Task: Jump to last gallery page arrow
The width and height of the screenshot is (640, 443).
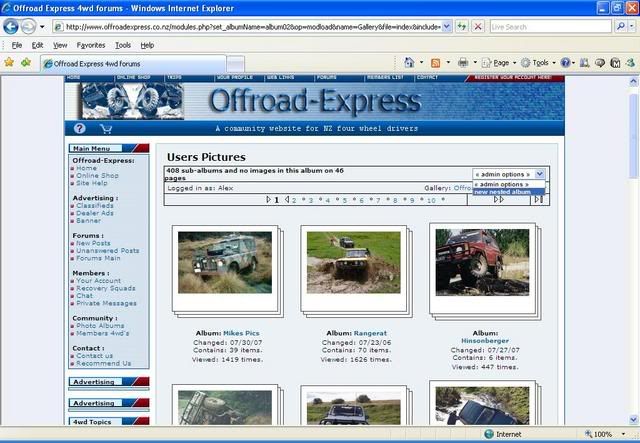Action: [539, 199]
